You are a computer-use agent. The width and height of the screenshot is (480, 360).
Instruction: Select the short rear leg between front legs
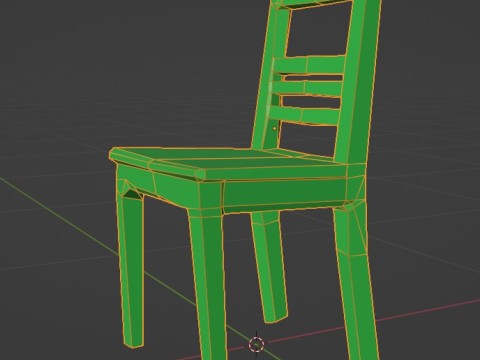pyautogui.click(x=269, y=267)
